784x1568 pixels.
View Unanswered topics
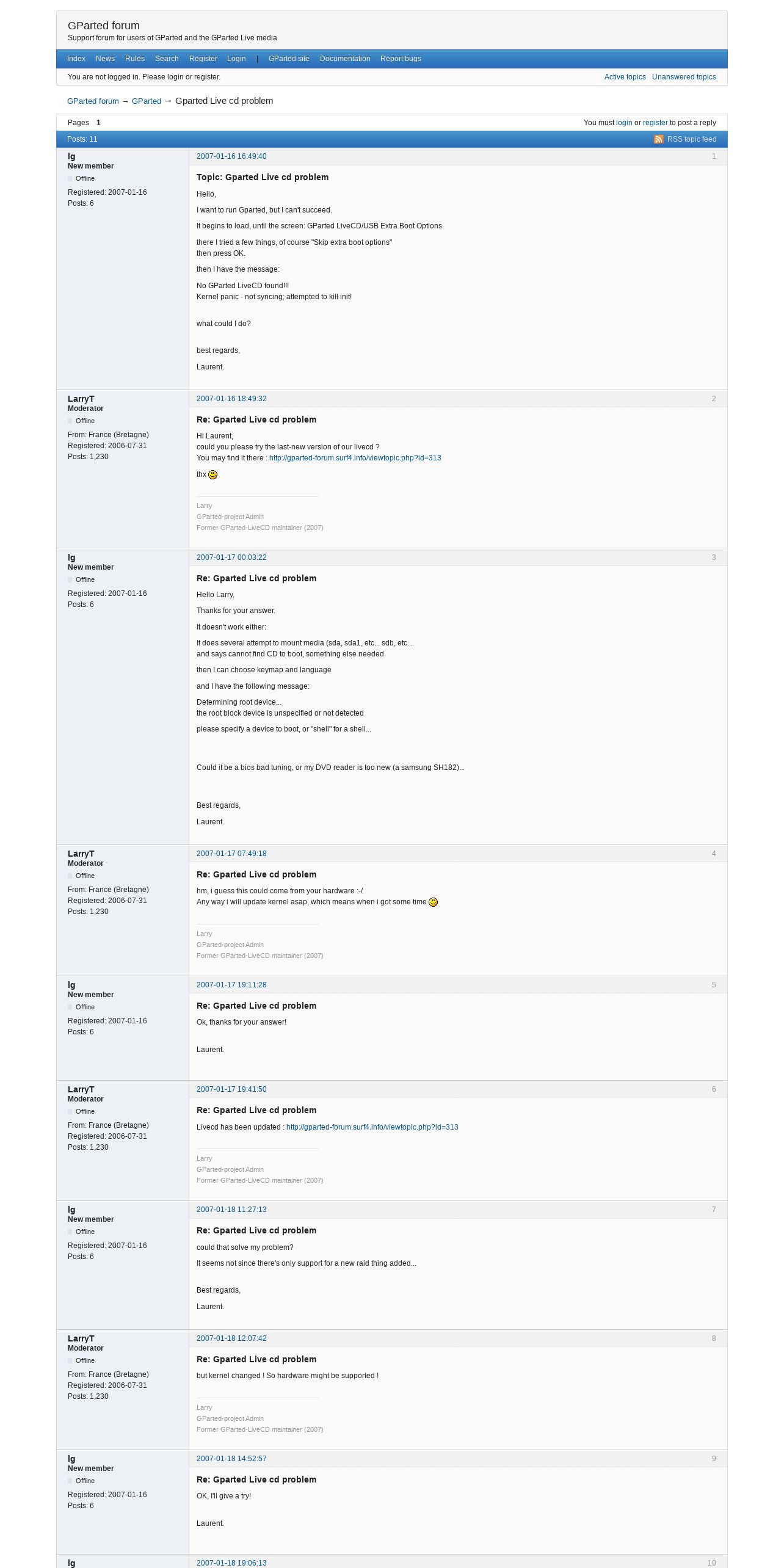point(684,77)
